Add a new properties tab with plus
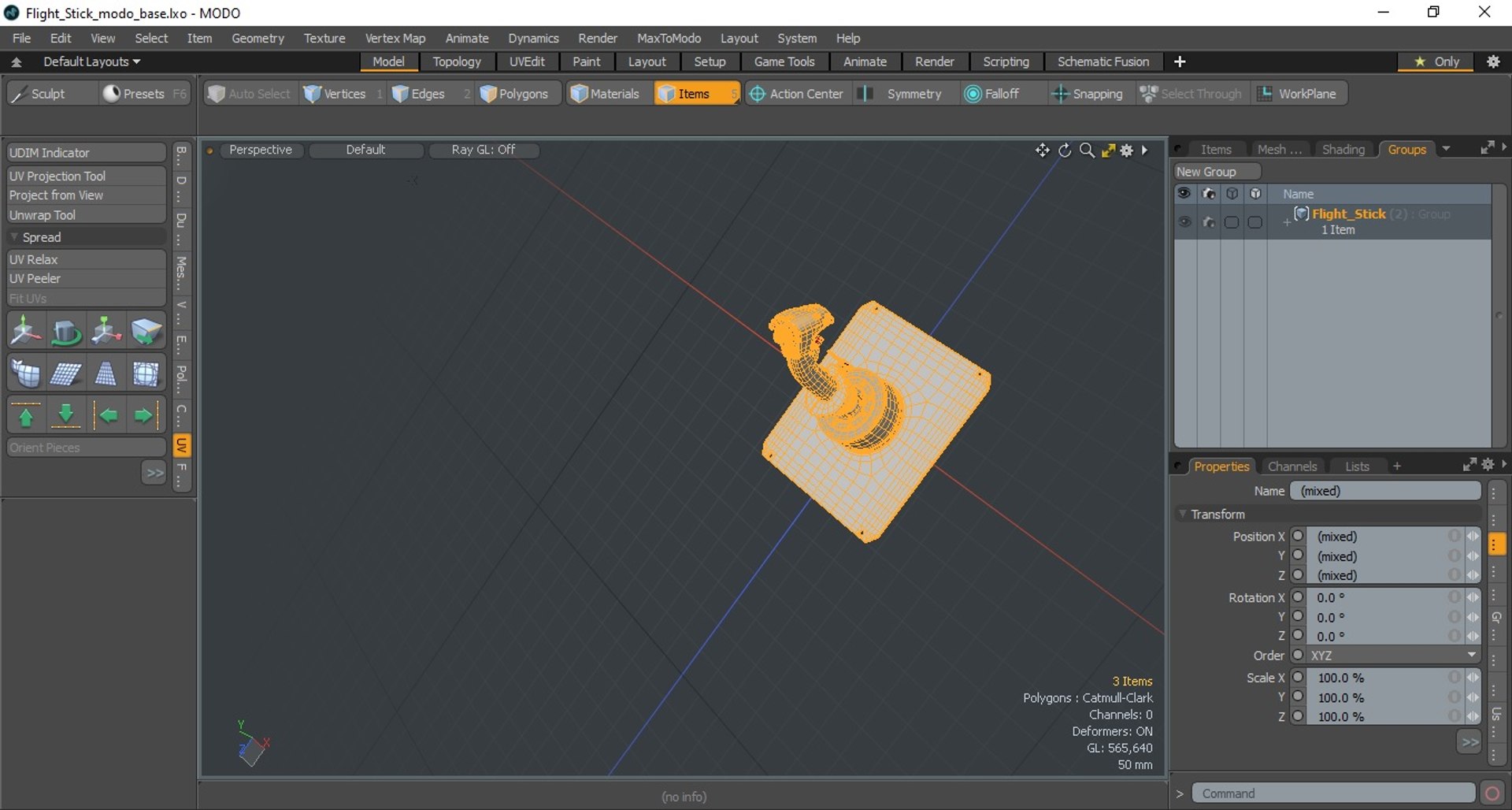 [x=1397, y=466]
